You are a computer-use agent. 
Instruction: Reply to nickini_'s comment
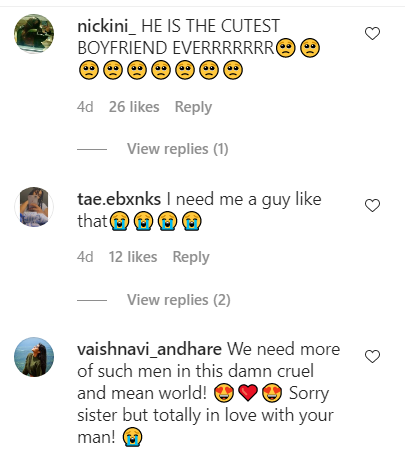click(193, 107)
